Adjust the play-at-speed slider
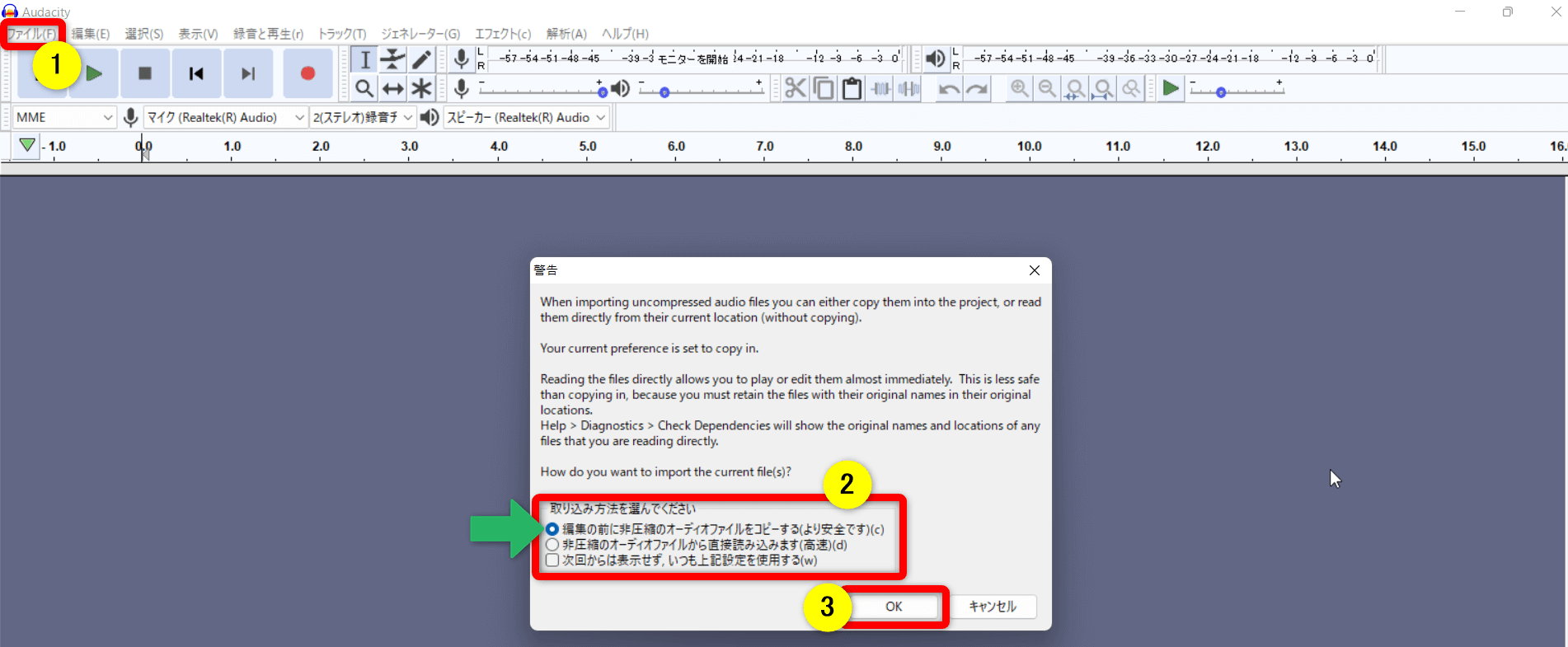The height and width of the screenshot is (647, 1568). pos(1237,88)
